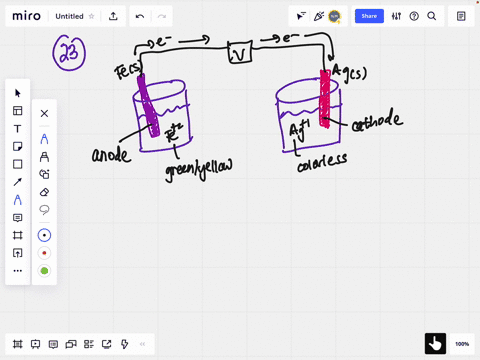Open board settings sliders icon

(x=396, y=16)
